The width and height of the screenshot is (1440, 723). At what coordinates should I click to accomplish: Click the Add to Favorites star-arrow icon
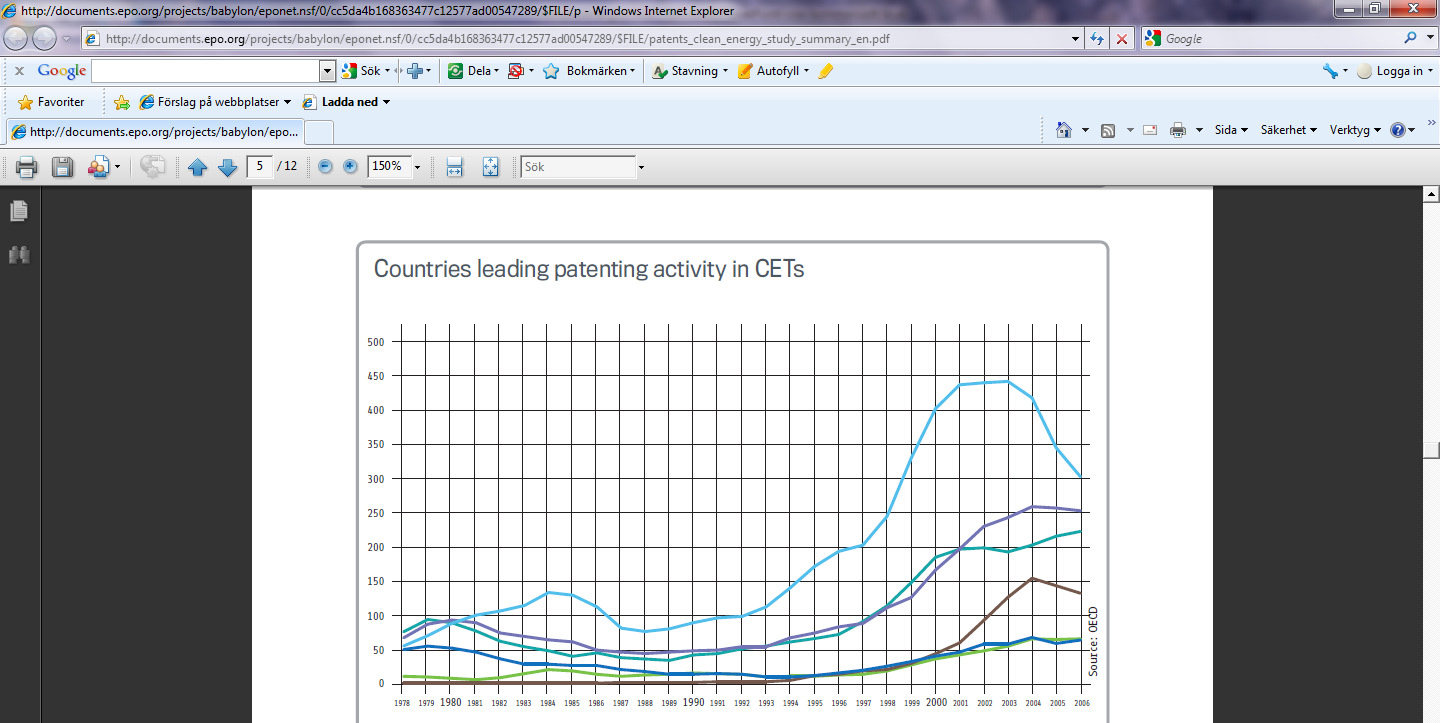[122, 102]
